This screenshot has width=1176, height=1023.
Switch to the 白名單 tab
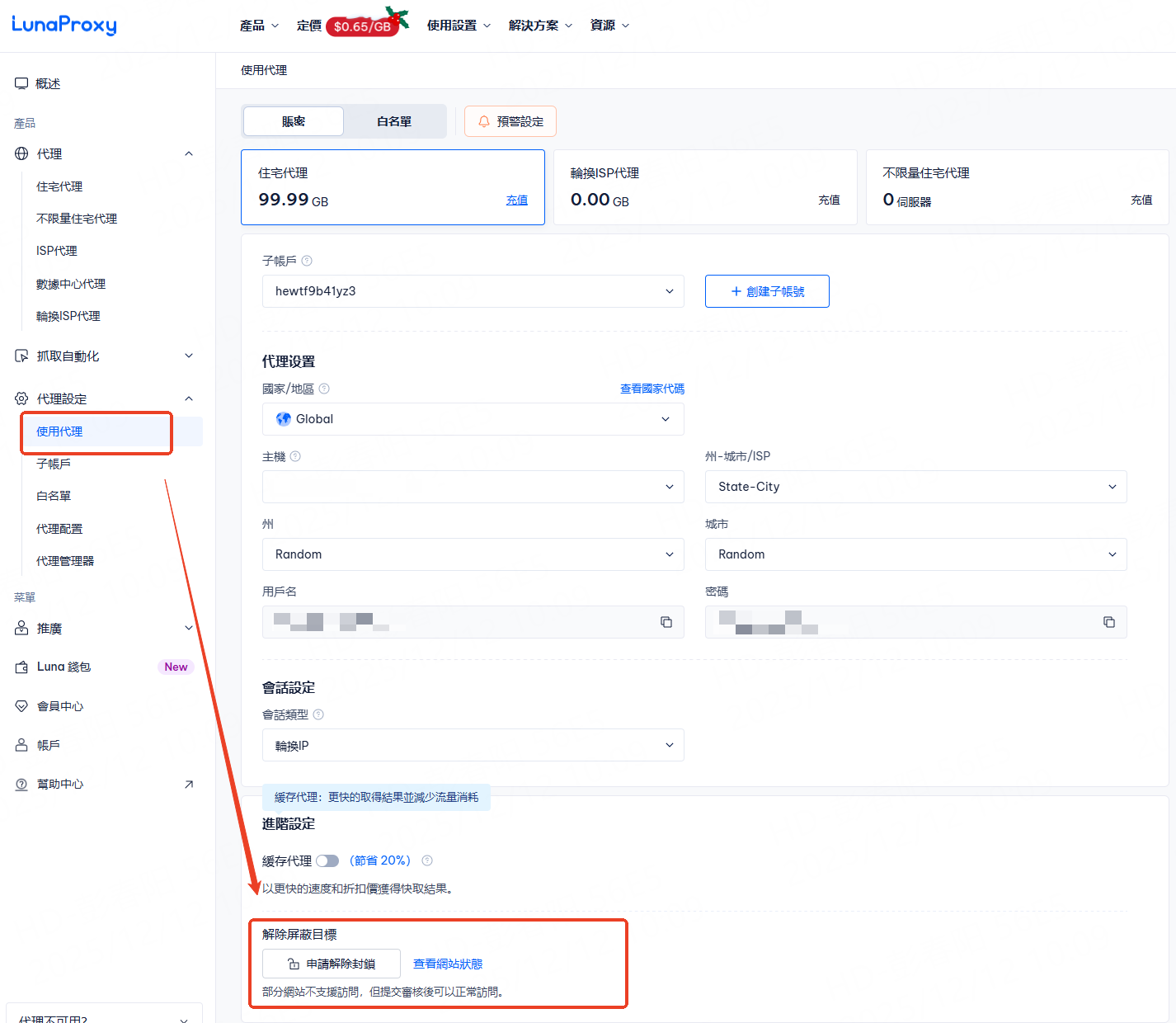pos(394,121)
